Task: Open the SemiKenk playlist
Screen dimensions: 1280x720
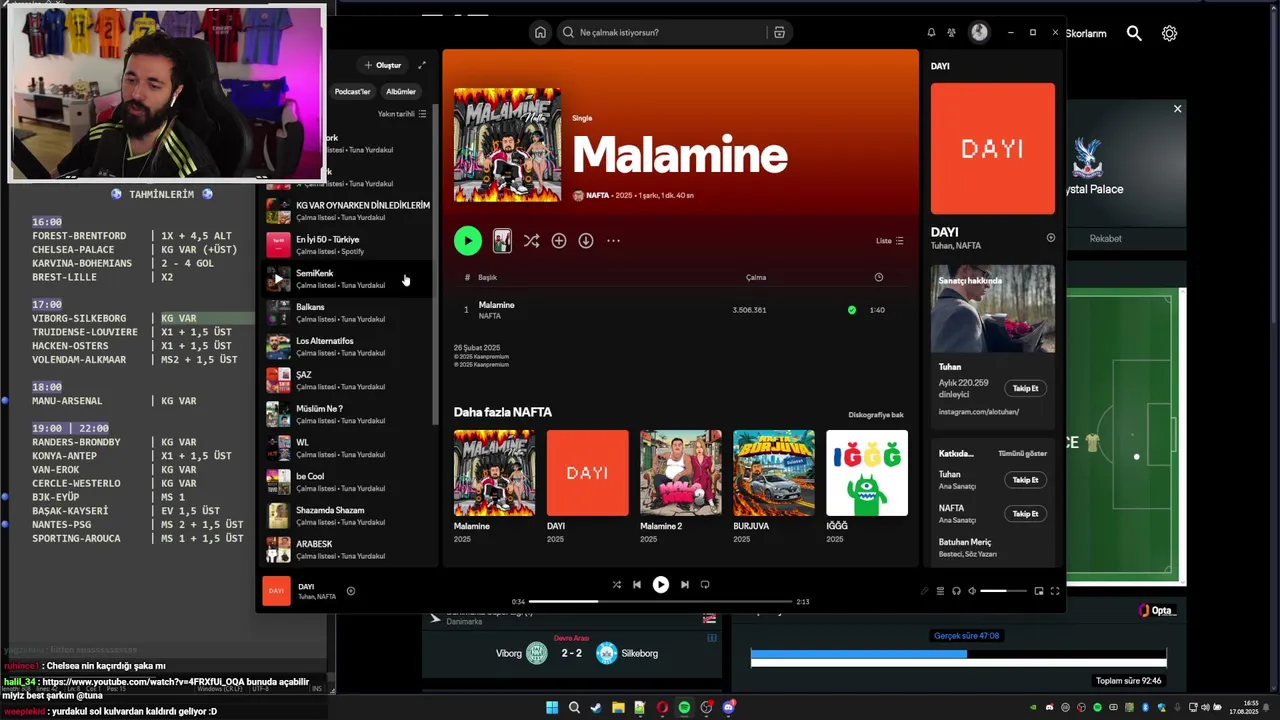Action: (x=348, y=278)
